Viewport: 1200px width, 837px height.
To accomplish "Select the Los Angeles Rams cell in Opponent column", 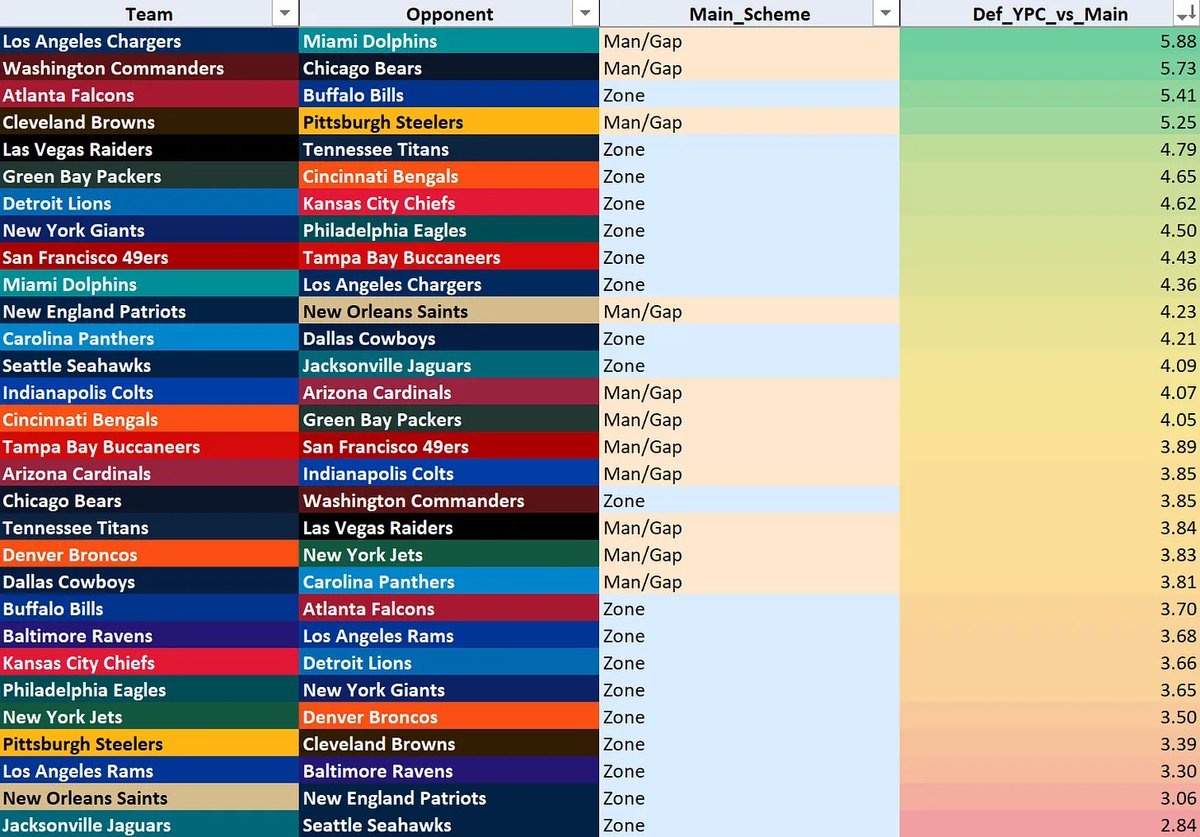I will point(449,636).
